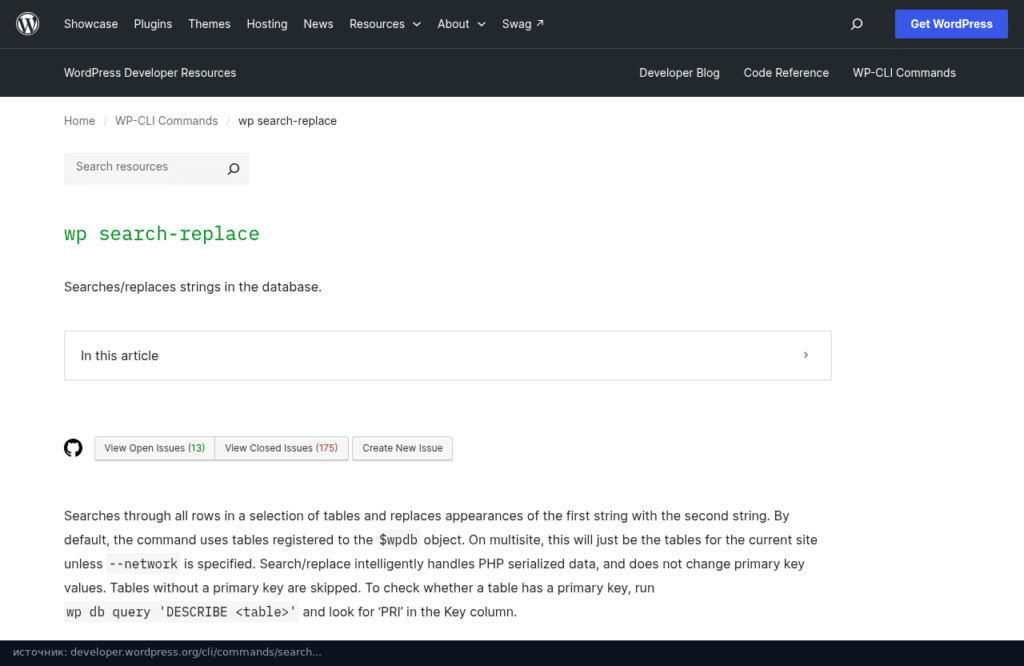This screenshot has height=666, width=1024.
Task: Click the Home breadcrumb link
Action: [79, 121]
